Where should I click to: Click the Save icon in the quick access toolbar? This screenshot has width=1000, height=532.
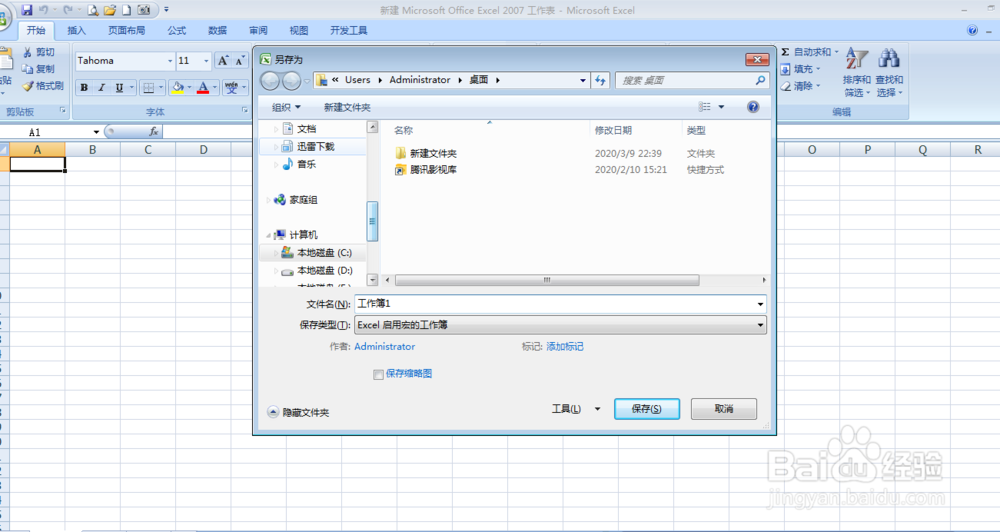coord(27,10)
